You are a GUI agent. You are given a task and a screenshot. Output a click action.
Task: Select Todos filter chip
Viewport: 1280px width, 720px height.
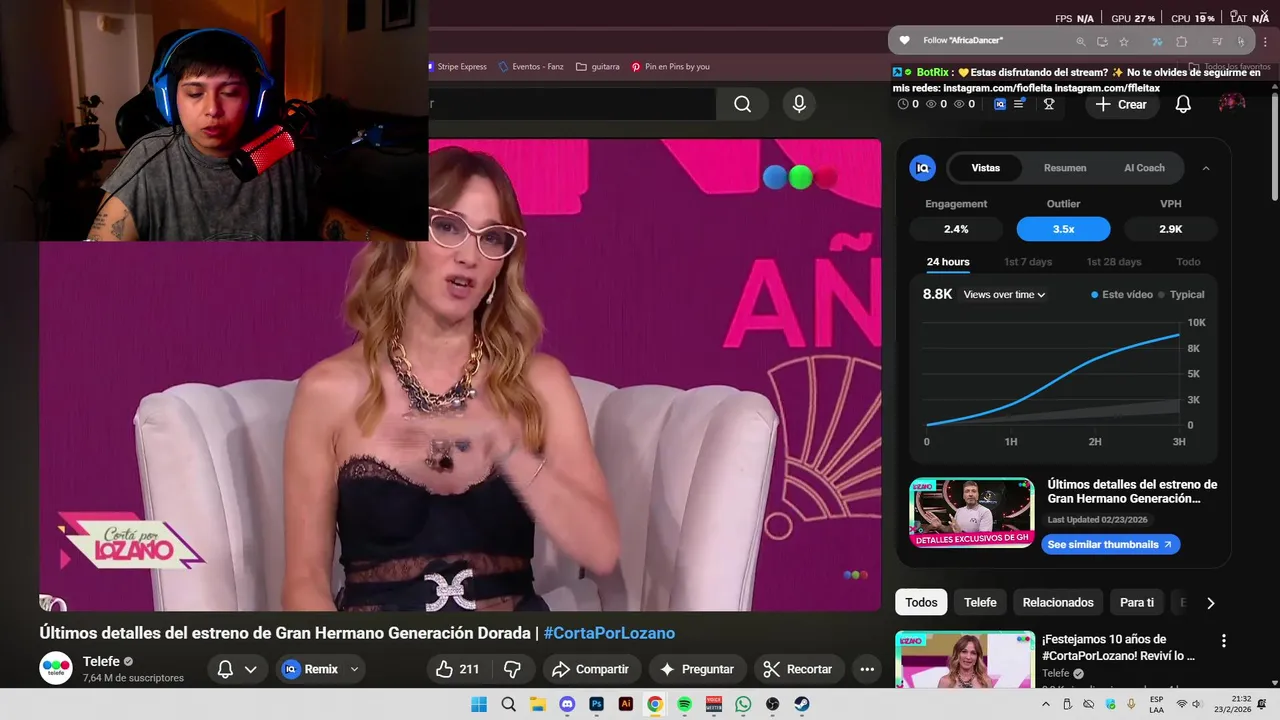(x=922, y=603)
